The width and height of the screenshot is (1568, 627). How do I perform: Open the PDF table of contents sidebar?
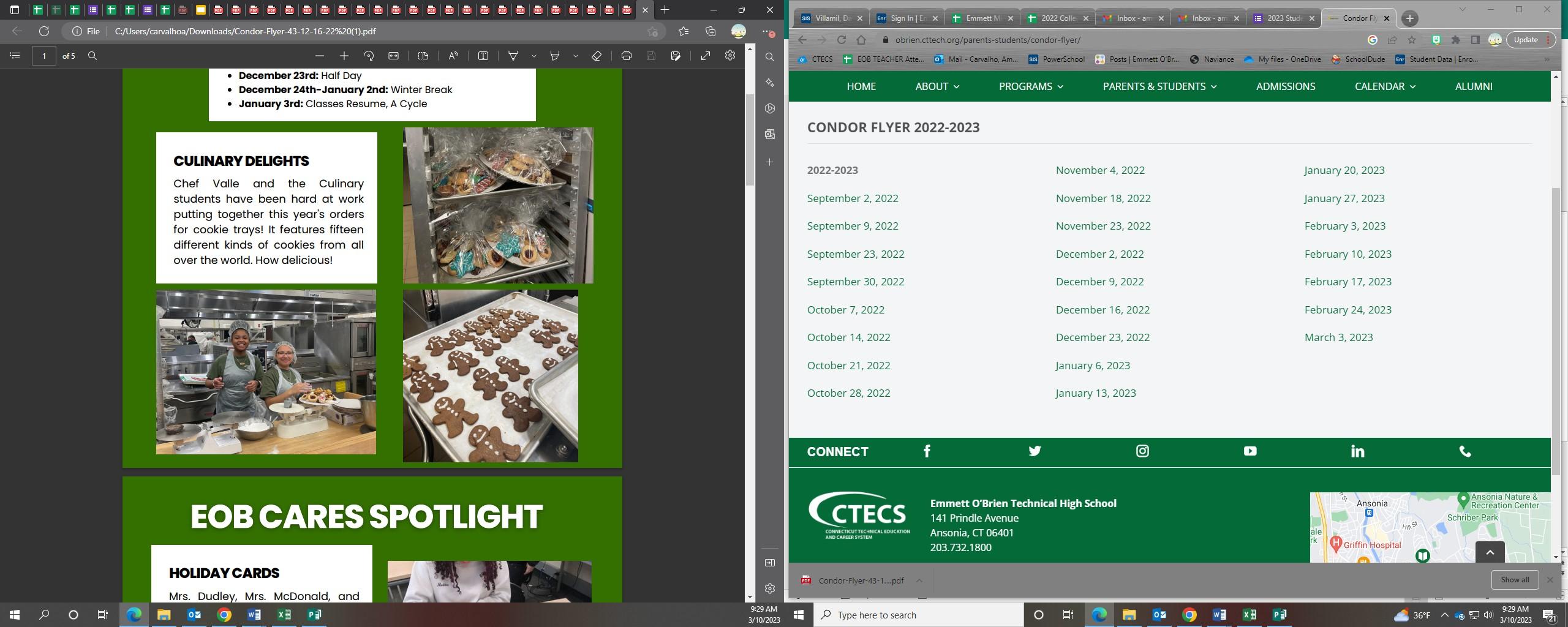15,56
